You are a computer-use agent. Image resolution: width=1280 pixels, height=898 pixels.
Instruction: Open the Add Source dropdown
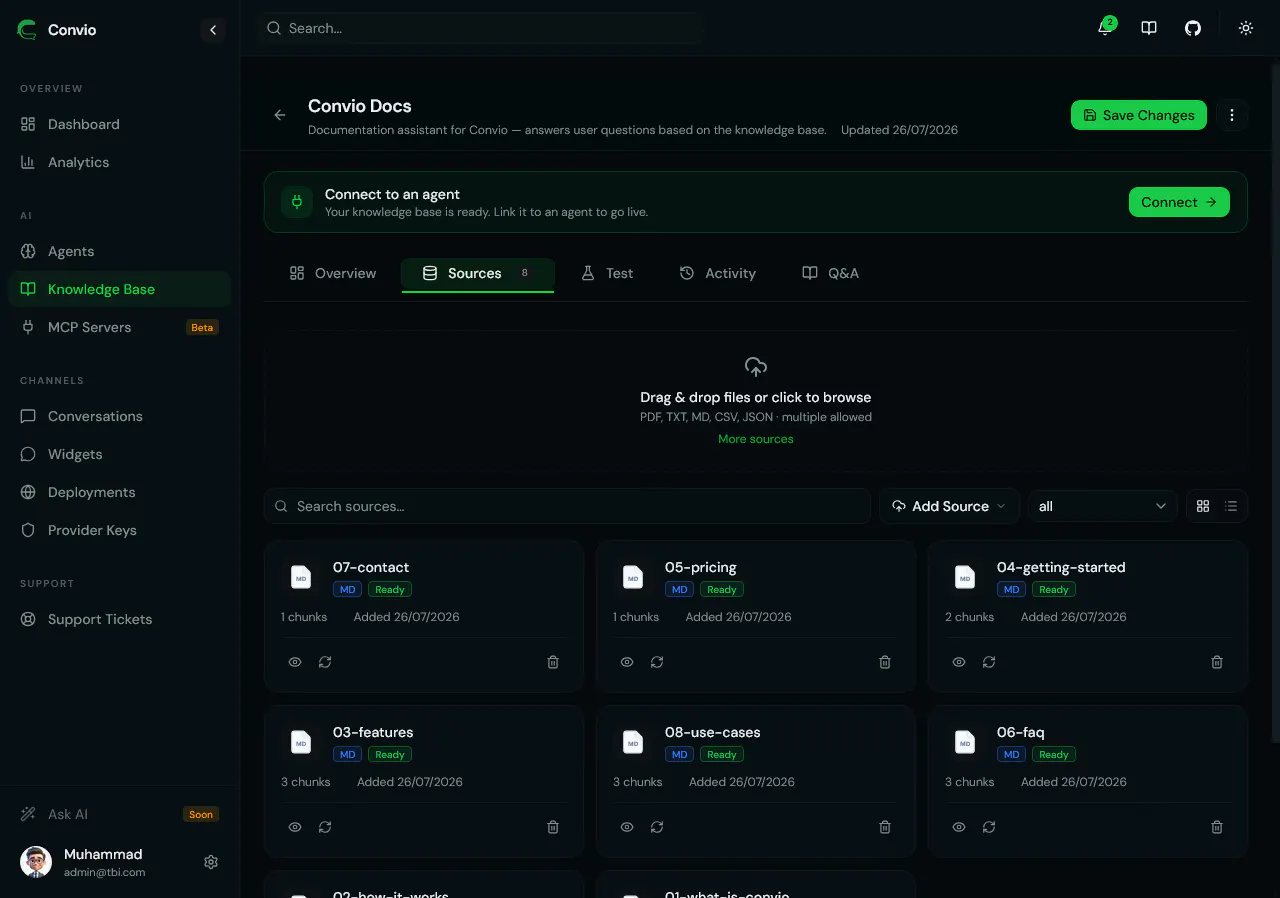pos(949,506)
